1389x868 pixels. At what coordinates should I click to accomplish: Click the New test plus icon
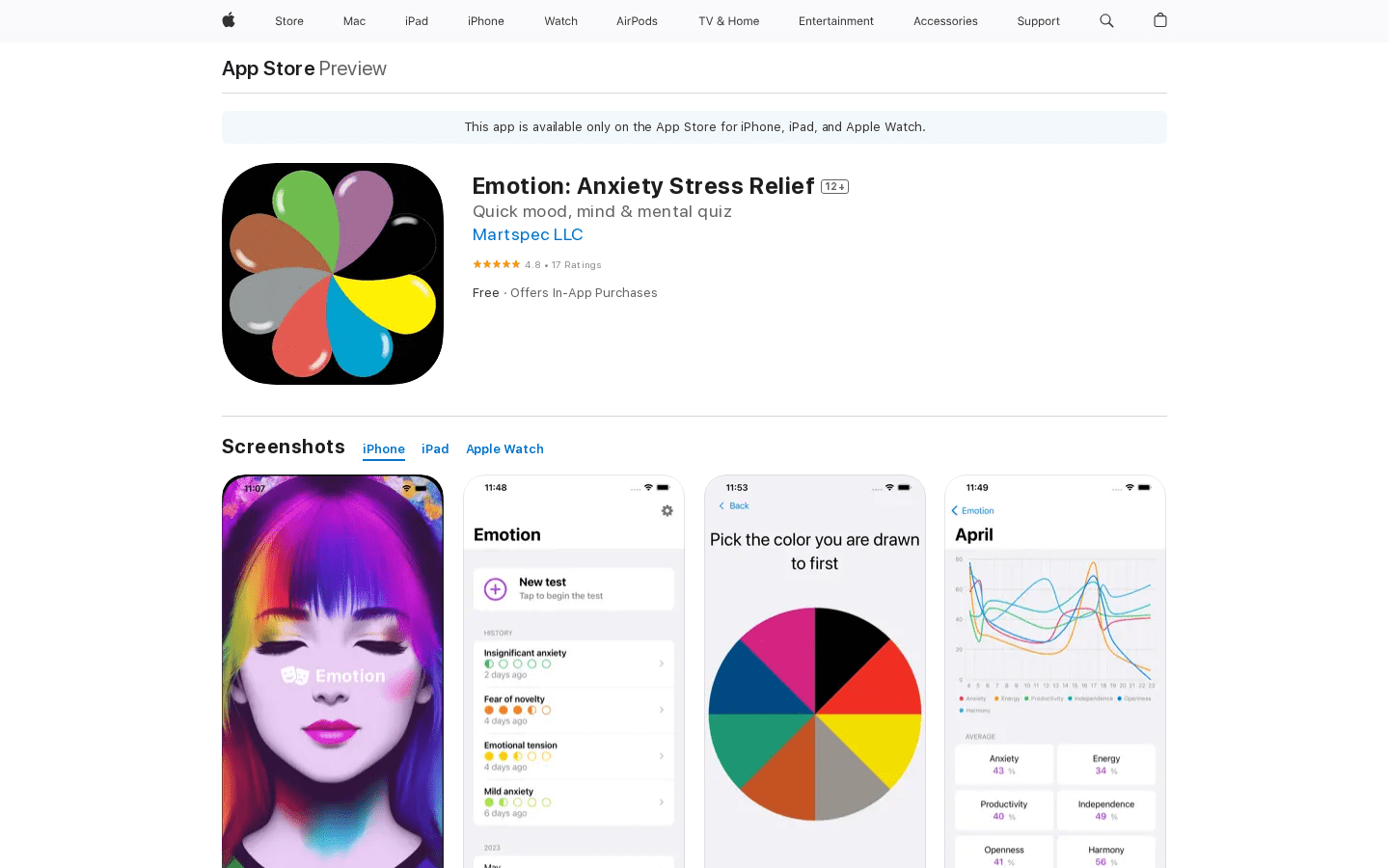495,588
